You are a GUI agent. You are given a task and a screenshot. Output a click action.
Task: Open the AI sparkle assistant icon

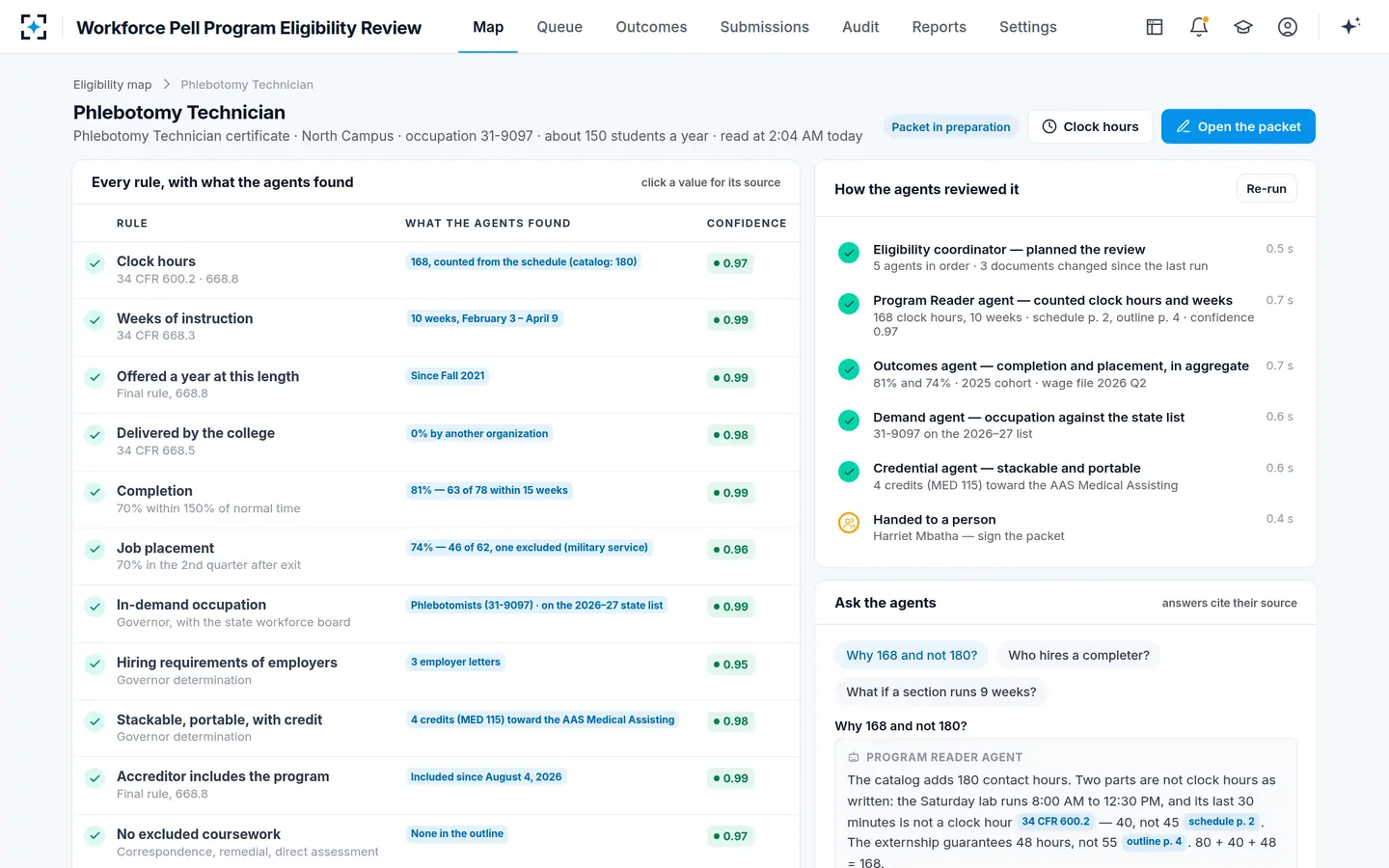[1350, 26]
